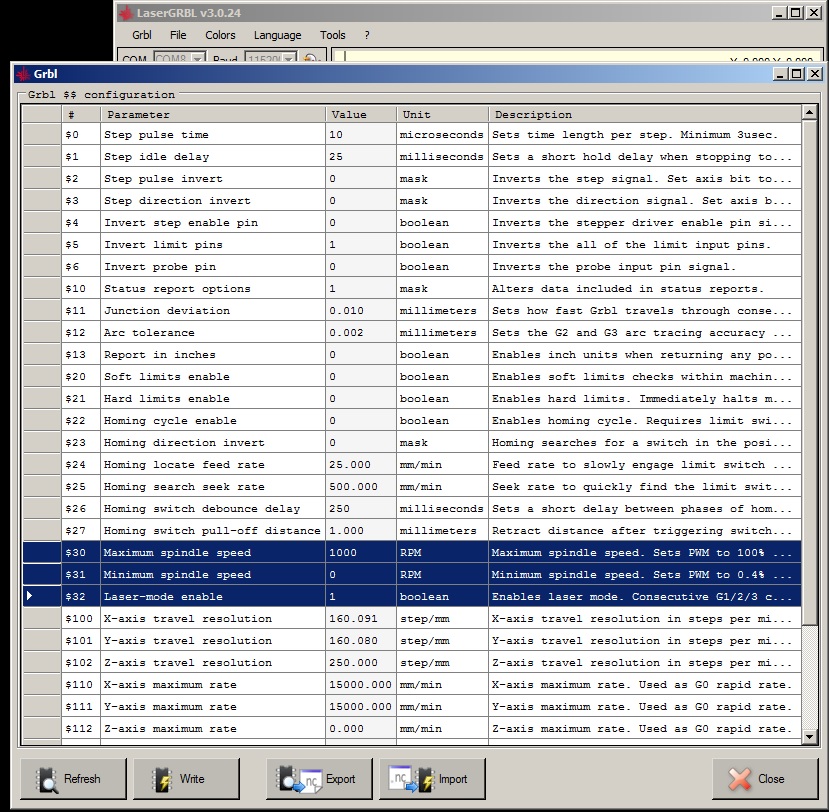Click the vertical scrollbar thumb

pyautogui.click(x=809, y=372)
